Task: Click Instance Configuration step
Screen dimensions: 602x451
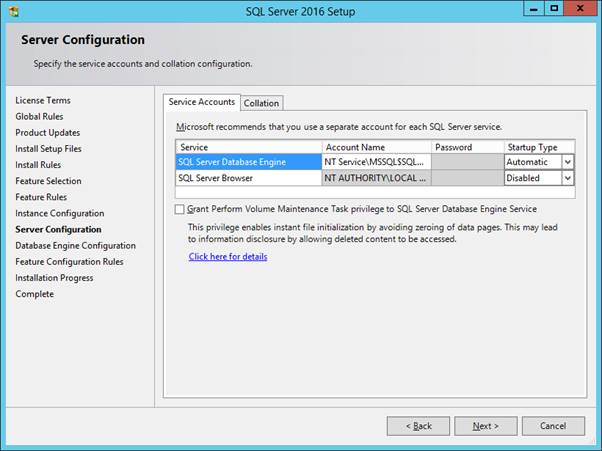Action: (60, 213)
